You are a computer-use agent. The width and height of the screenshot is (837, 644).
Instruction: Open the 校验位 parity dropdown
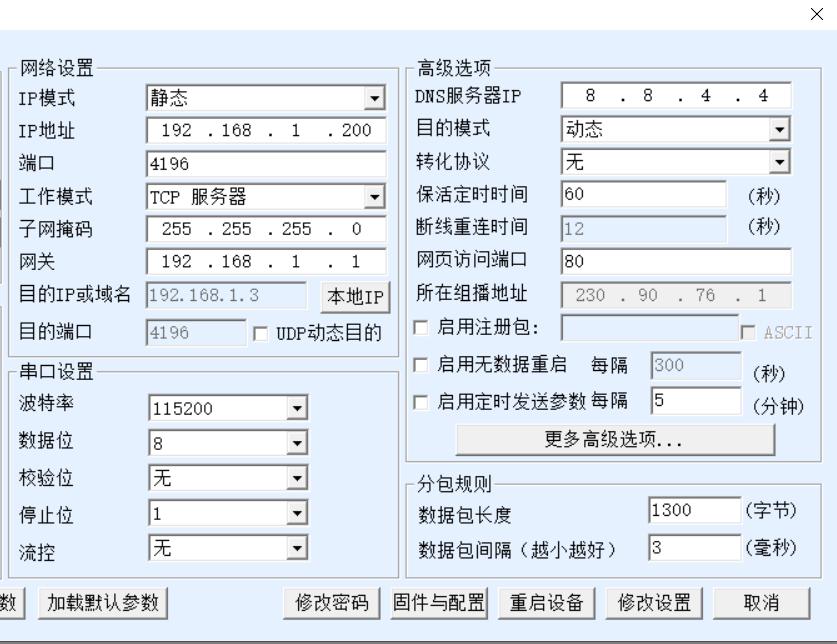pyautogui.click(x=297, y=479)
